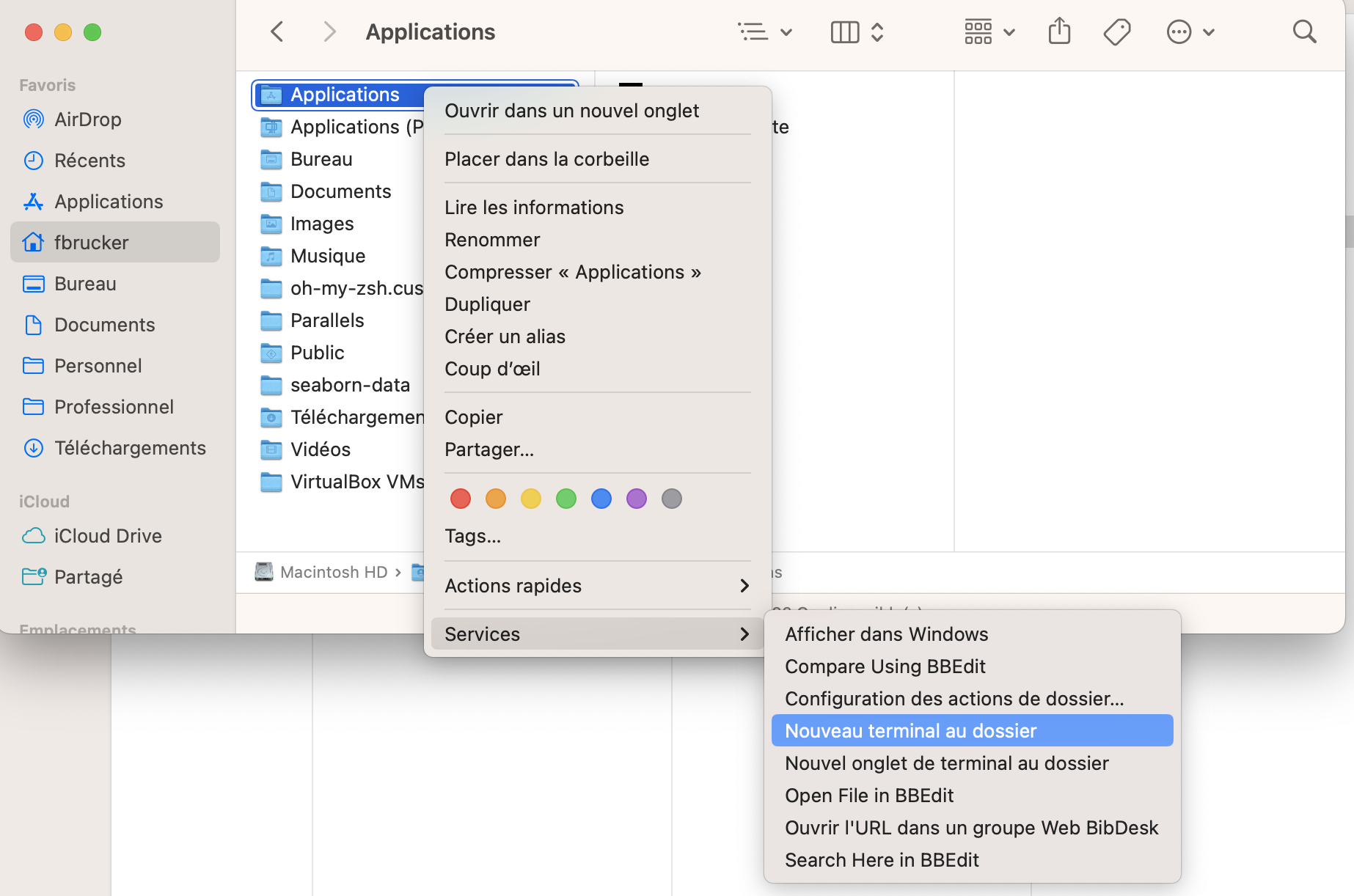Screen dimensions: 1354x896
Task: Select Nouveau terminal au dossier from Services
Action: pyautogui.click(x=910, y=730)
